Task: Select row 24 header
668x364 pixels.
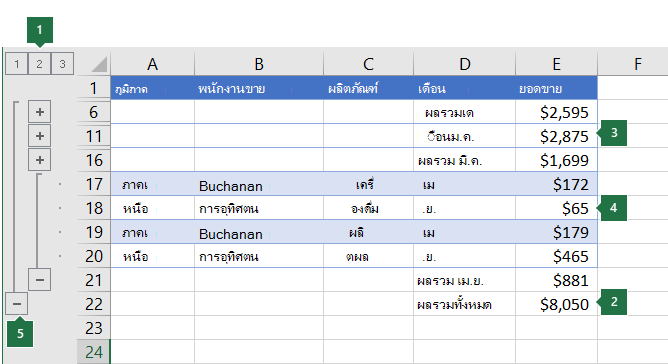Action: tap(94, 352)
